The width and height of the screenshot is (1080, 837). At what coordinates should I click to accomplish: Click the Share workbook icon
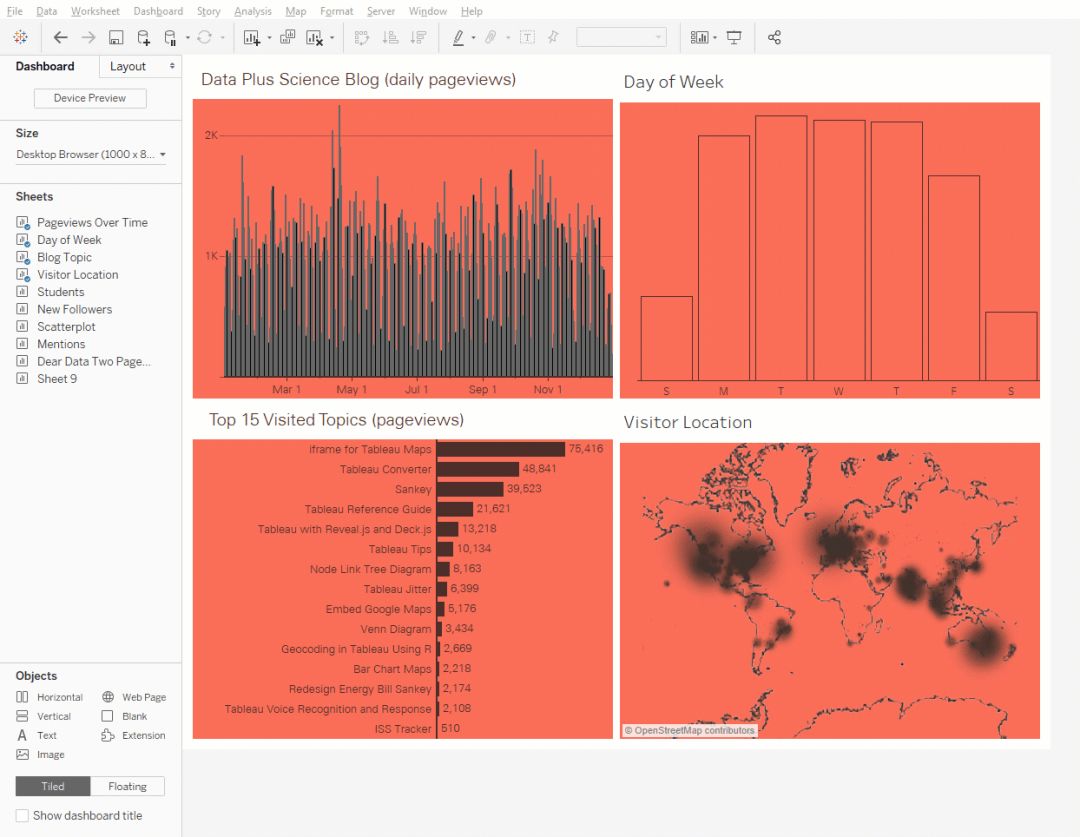[774, 37]
